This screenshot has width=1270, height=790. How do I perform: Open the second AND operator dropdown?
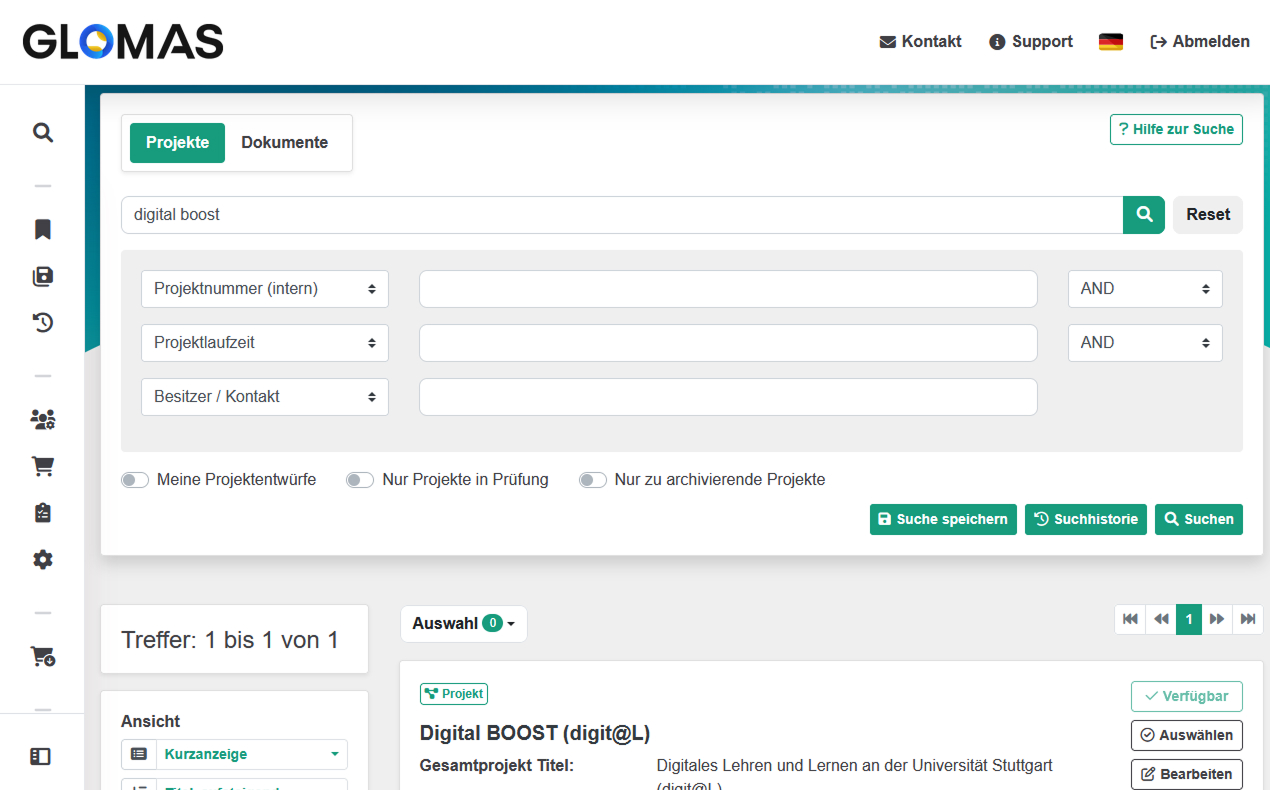[x=1145, y=342]
